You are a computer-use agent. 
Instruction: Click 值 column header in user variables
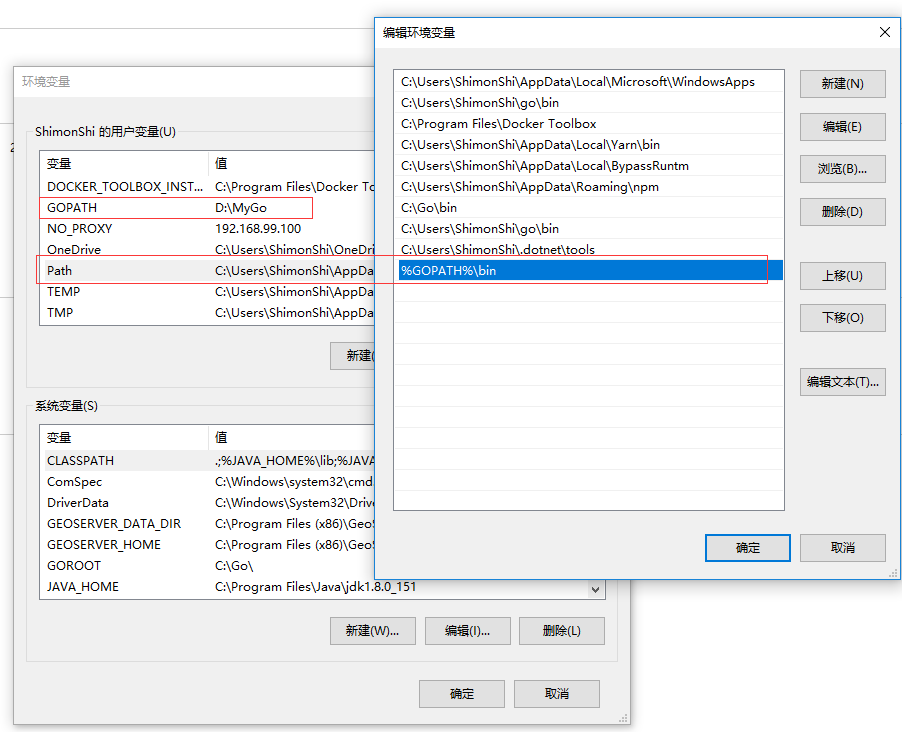point(291,163)
